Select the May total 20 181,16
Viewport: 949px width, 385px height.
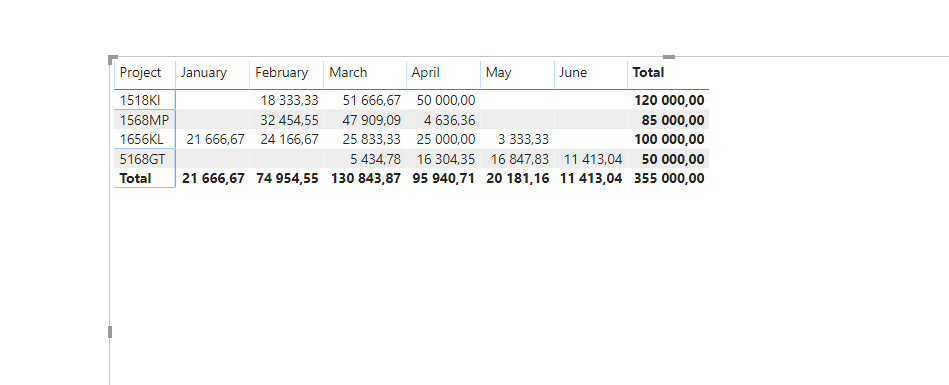click(x=517, y=179)
